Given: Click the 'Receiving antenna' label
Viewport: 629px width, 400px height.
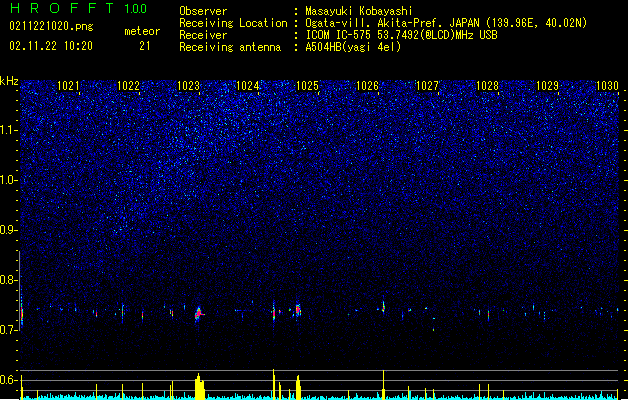Looking at the screenshot, I should click(x=230, y=47).
